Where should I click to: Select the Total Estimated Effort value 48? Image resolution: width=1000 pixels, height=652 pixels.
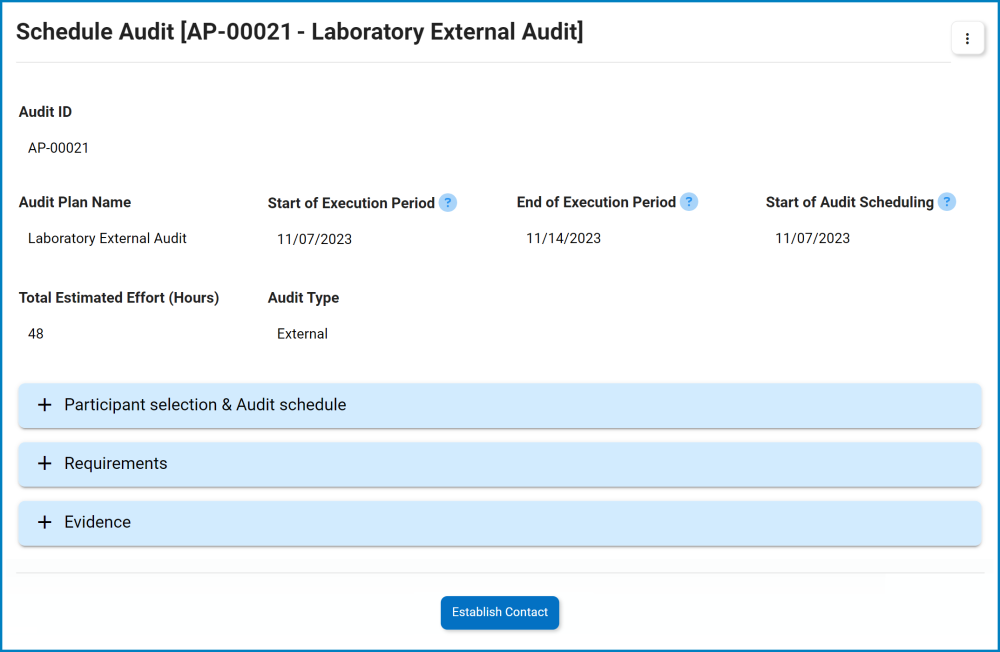[35, 333]
